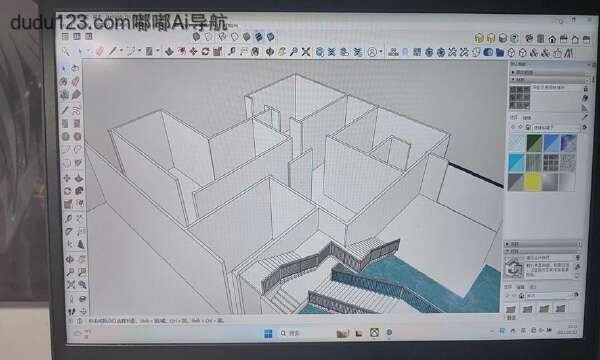This screenshot has width=600, height=360.
Task: Select the Orbit tool in top toolbar
Action: tap(270, 52)
